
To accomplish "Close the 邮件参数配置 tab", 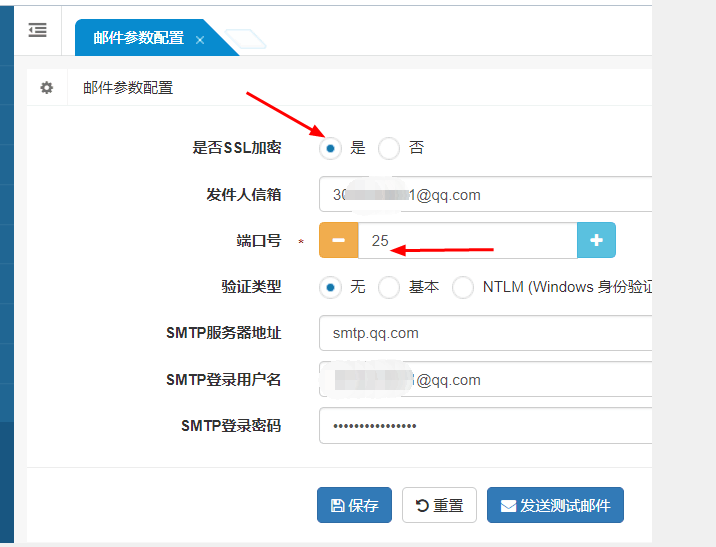I will [x=200, y=39].
